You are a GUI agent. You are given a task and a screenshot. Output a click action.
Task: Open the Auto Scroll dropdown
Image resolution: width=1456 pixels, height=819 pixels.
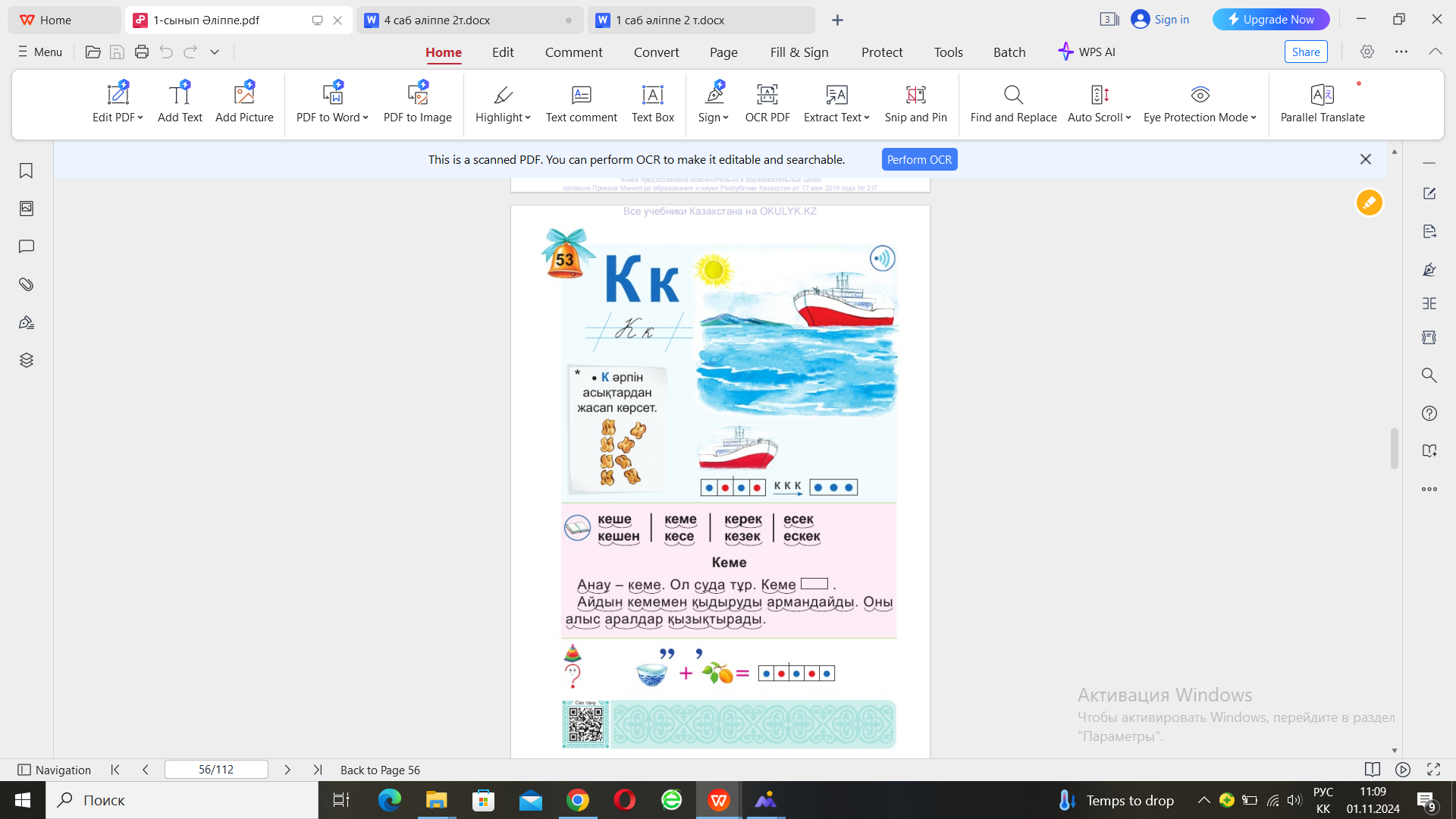tap(1128, 118)
